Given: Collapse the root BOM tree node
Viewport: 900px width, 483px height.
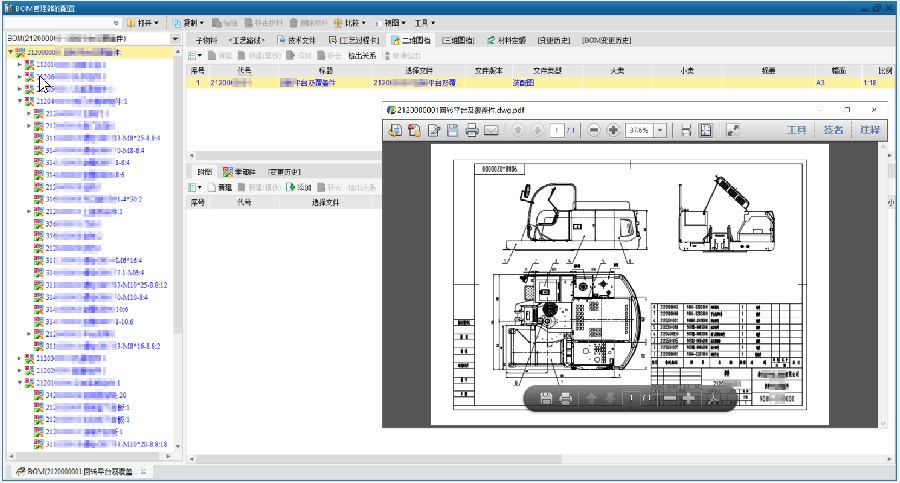Looking at the screenshot, I should (10, 52).
